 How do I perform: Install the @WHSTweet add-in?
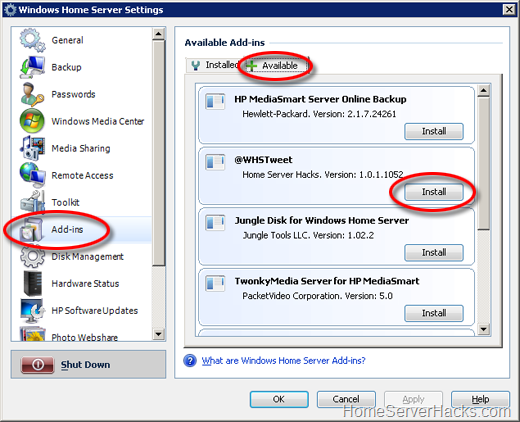click(434, 192)
